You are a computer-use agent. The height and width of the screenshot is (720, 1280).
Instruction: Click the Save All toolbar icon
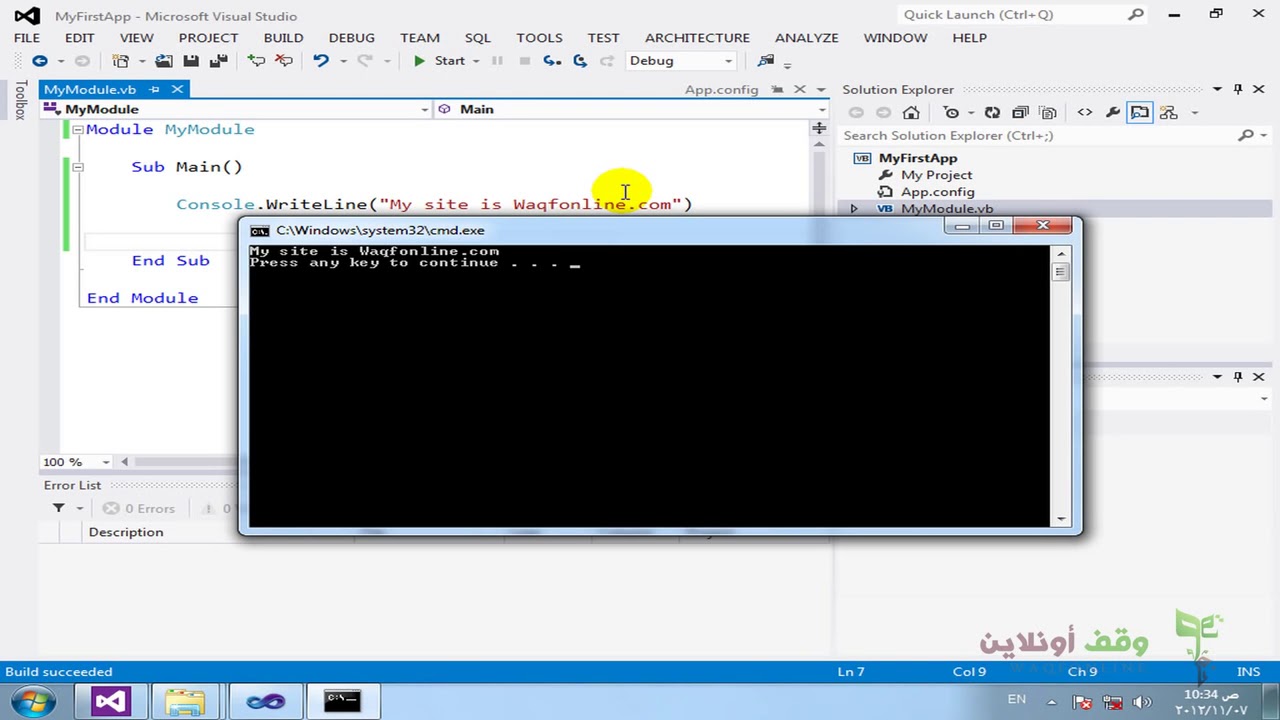[x=217, y=61]
